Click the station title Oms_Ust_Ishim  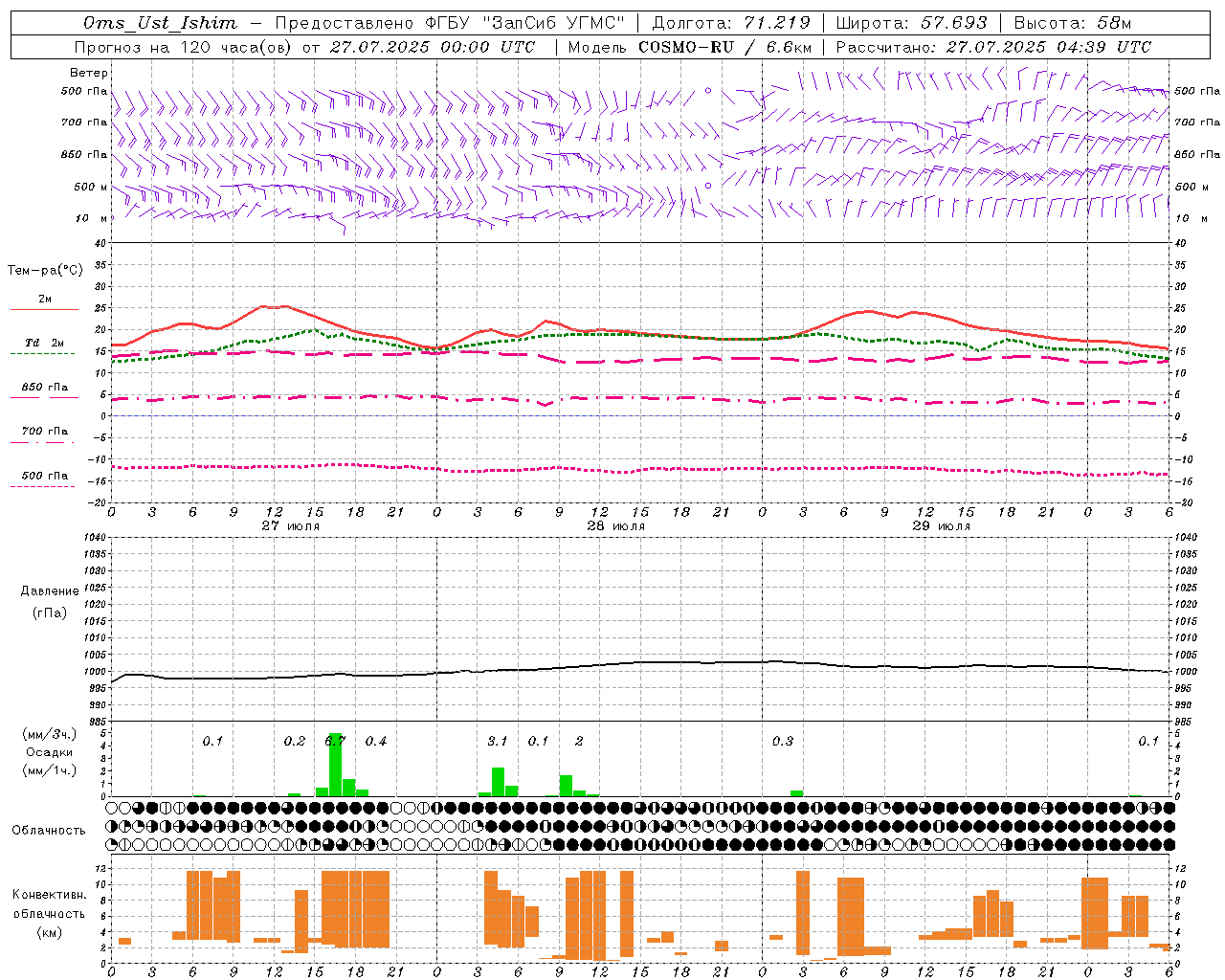pos(160,23)
